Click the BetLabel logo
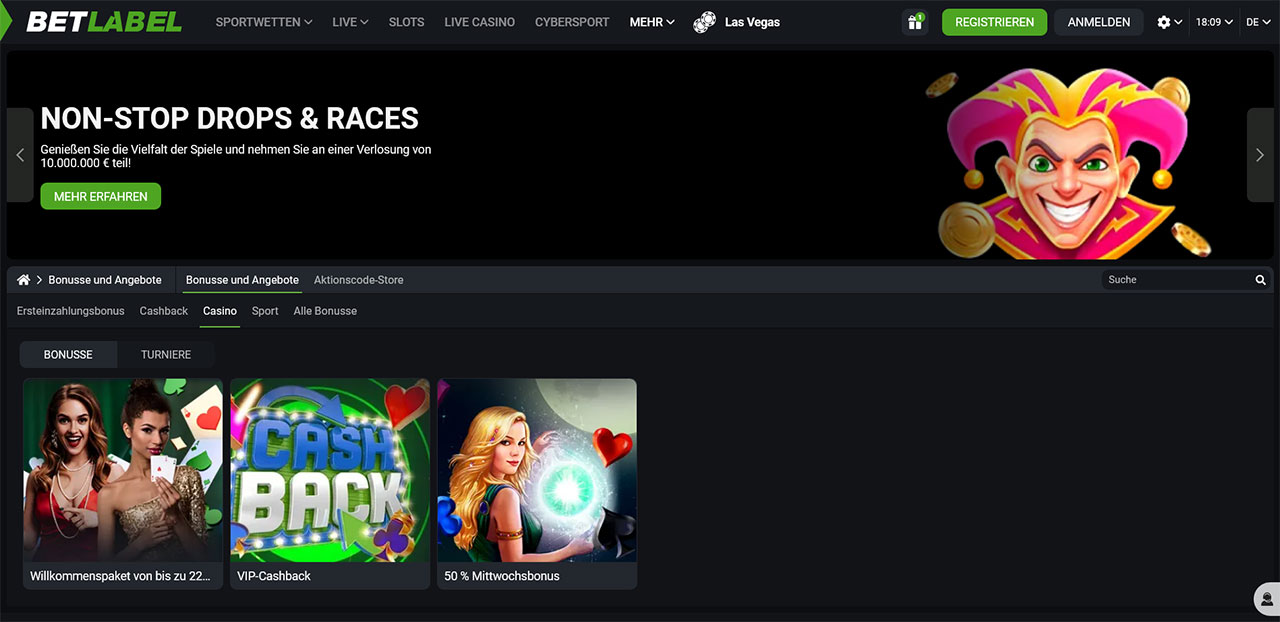This screenshot has width=1280, height=622. (104, 22)
